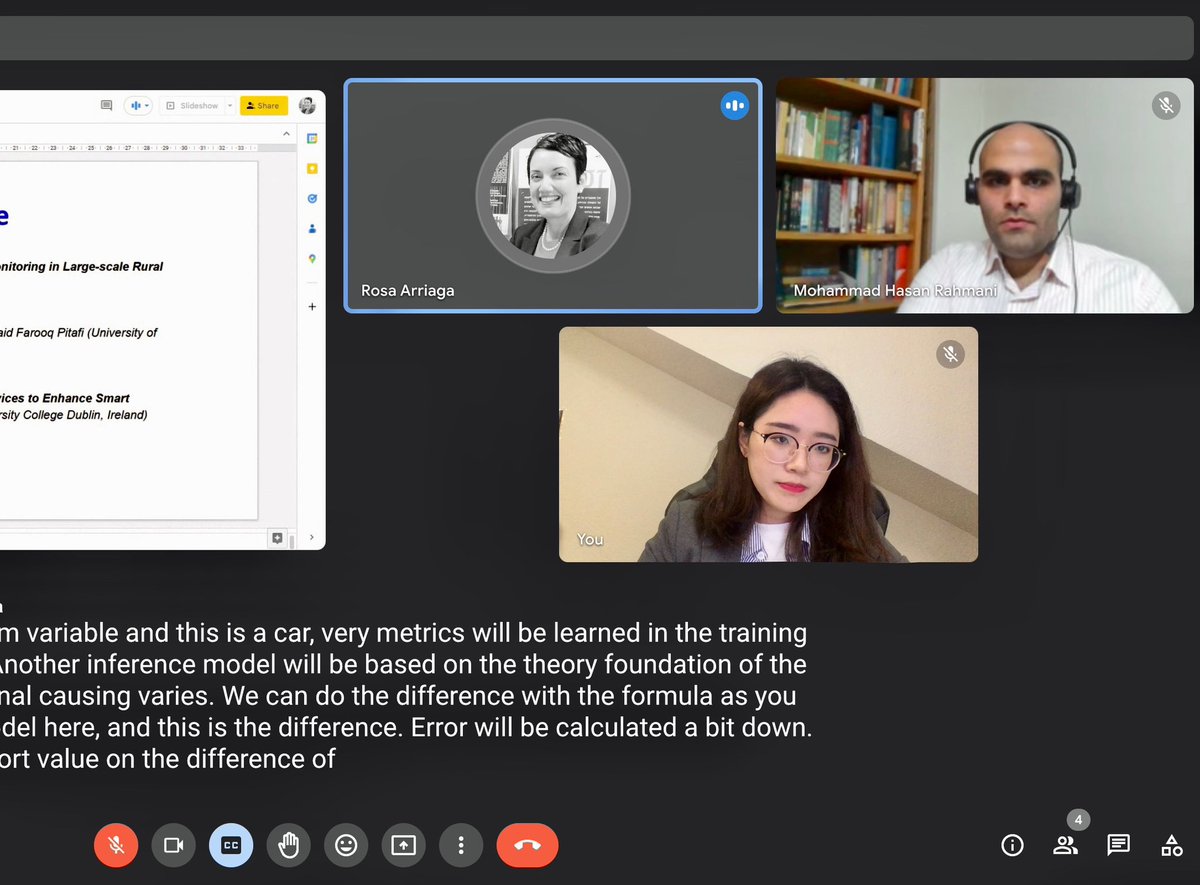Open your Google account menu via the avatar

point(307,107)
